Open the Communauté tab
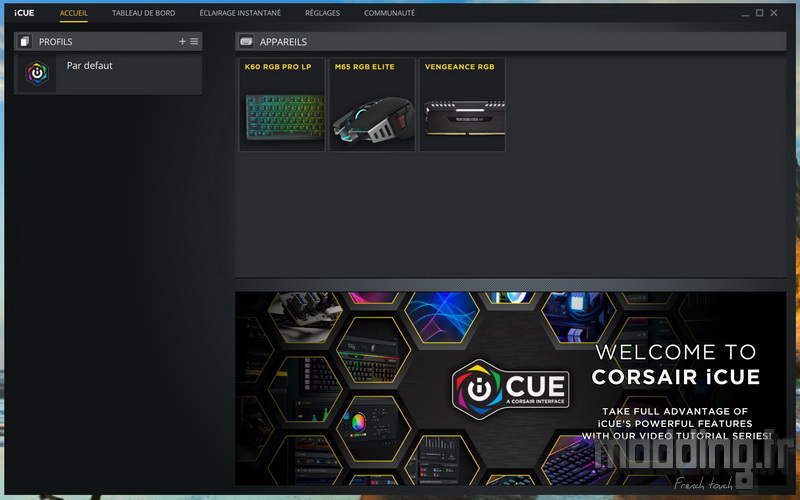Viewport: 800px width, 500px height. pos(389,13)
